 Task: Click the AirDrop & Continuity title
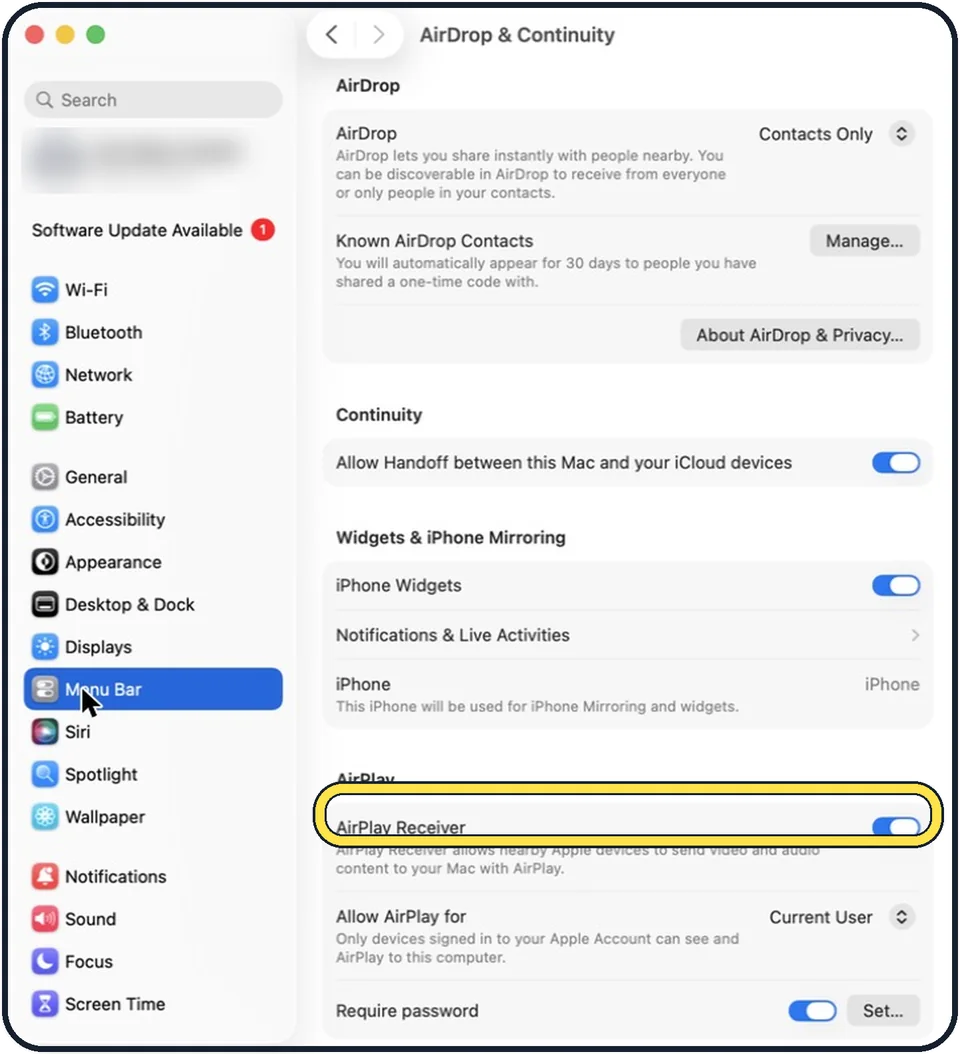517,35
